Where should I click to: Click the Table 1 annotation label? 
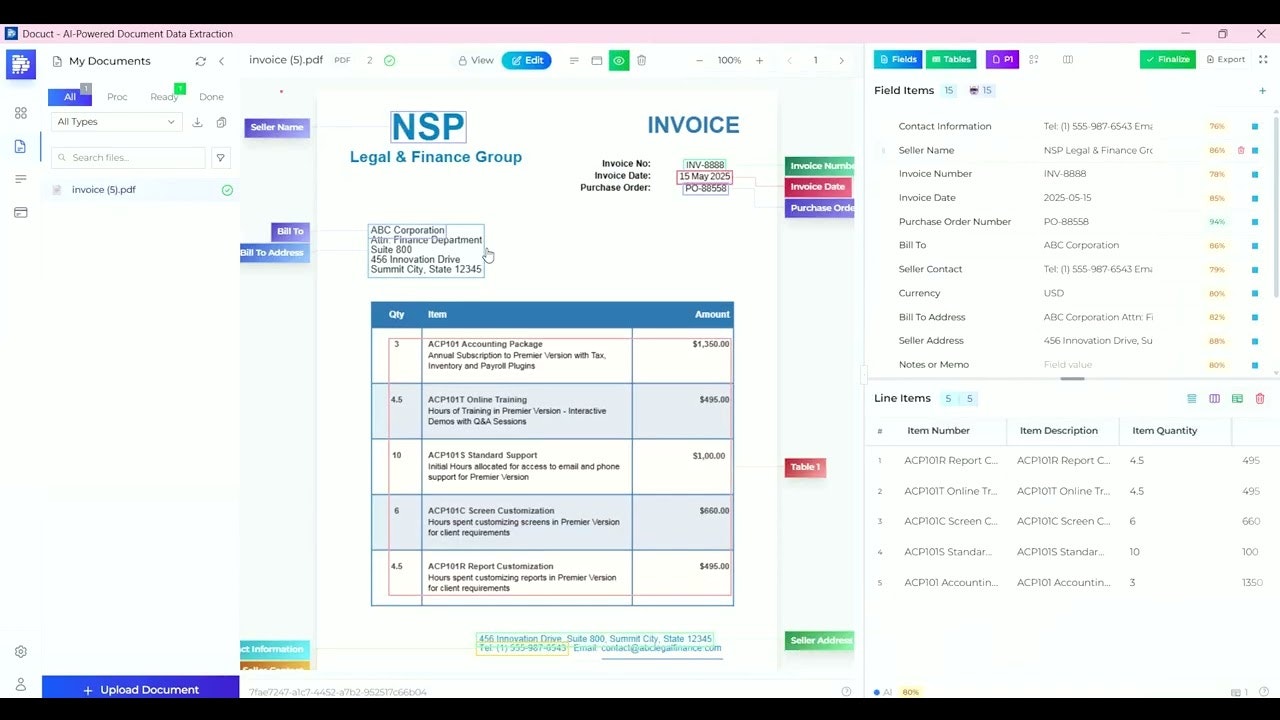(805, 467)
